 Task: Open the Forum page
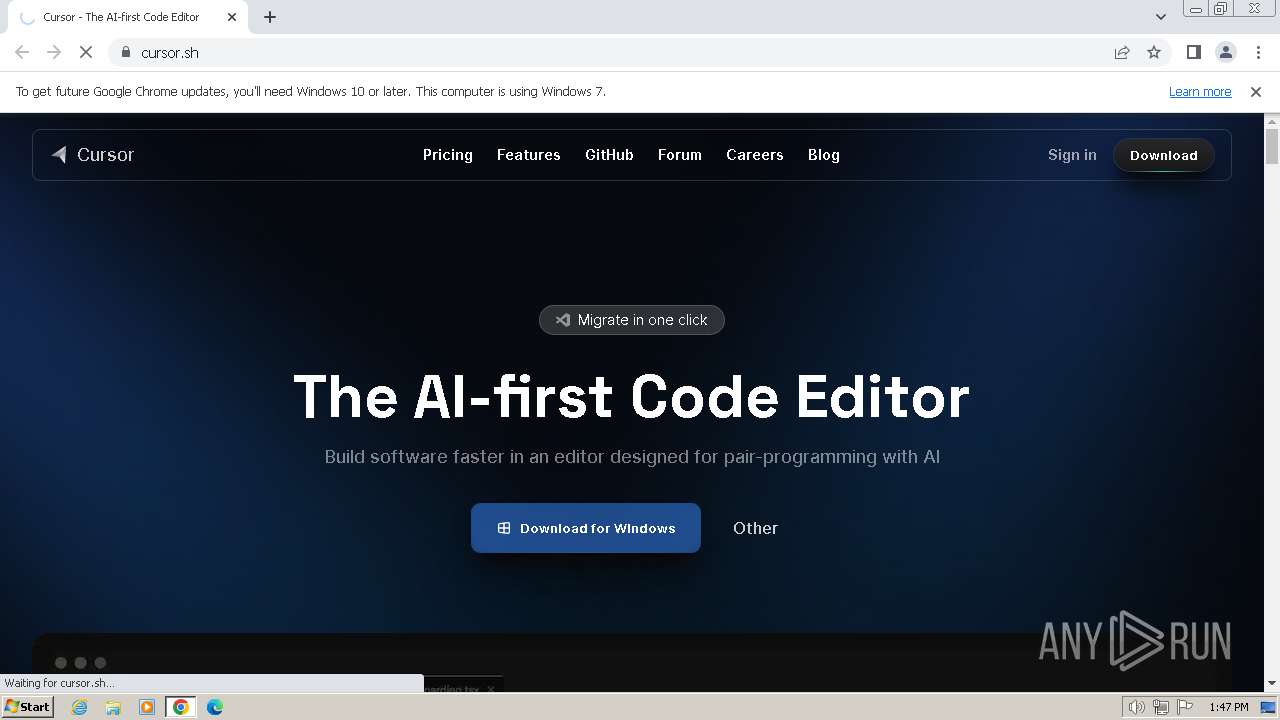coord(679,155)
